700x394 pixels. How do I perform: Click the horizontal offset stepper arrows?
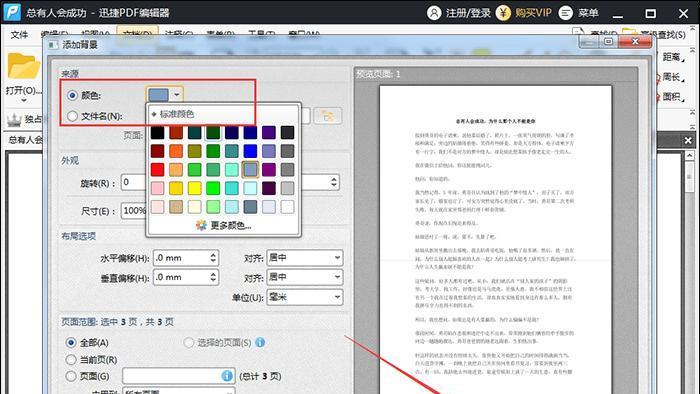click(213, 257)
